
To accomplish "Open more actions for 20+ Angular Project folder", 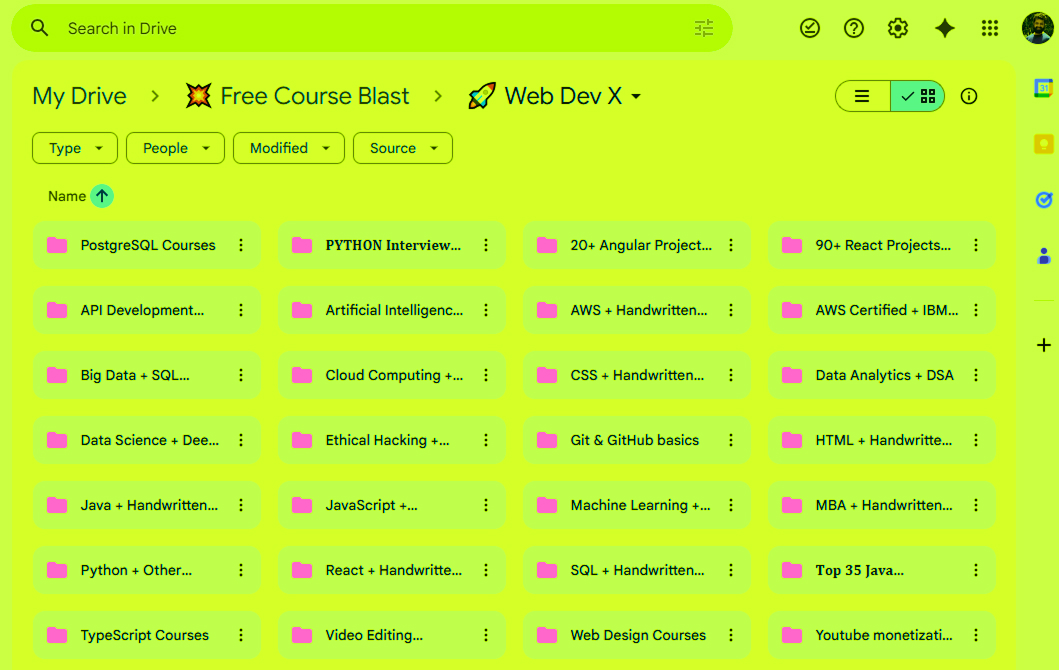I will (x=731, y=245).
